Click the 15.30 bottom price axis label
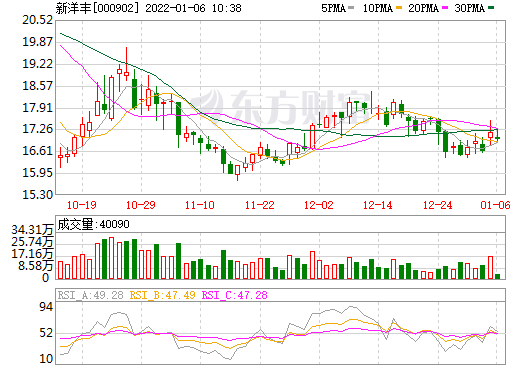Image resolution: width=520 pixels, height=365 pixels. pyautogui.click(x=37, y=195)
